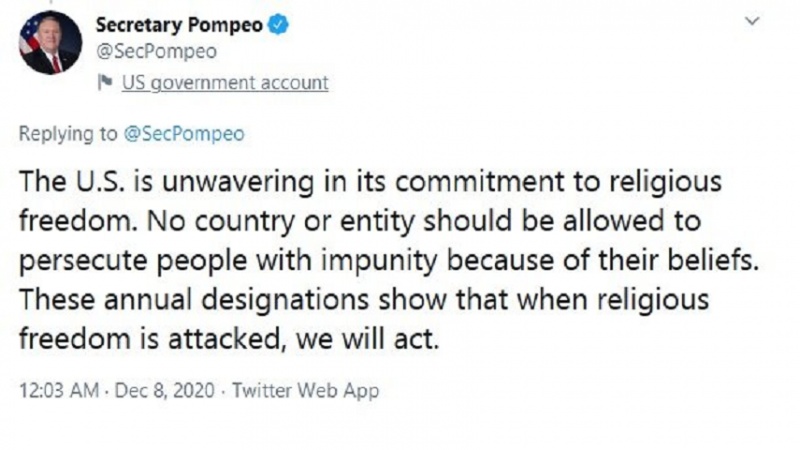This screenshot has height=450, width=800.
Task: Click the 'Replying to' text
Action: 68,134
